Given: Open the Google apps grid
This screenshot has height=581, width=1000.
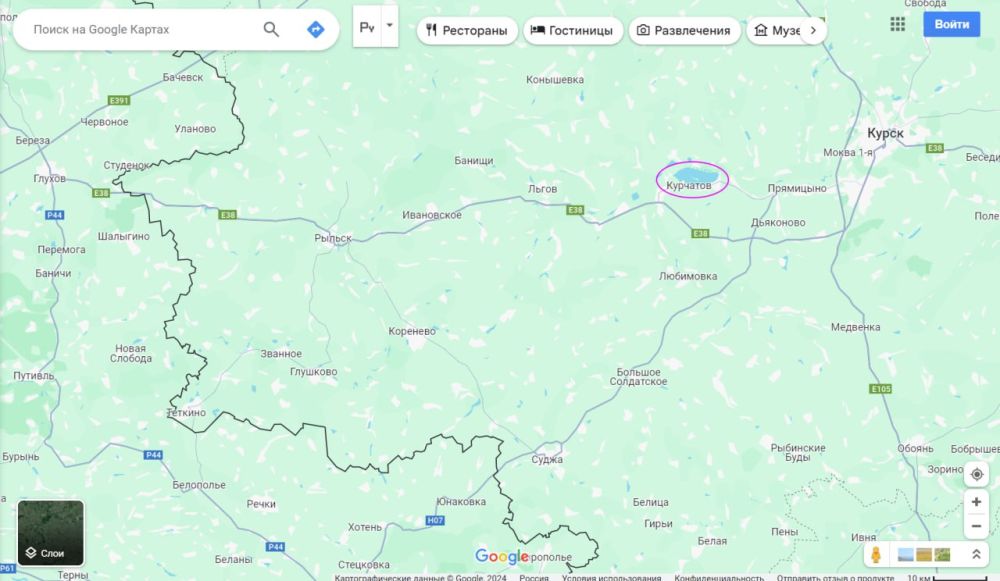Looking at the screenshot, I should [897, 24].
